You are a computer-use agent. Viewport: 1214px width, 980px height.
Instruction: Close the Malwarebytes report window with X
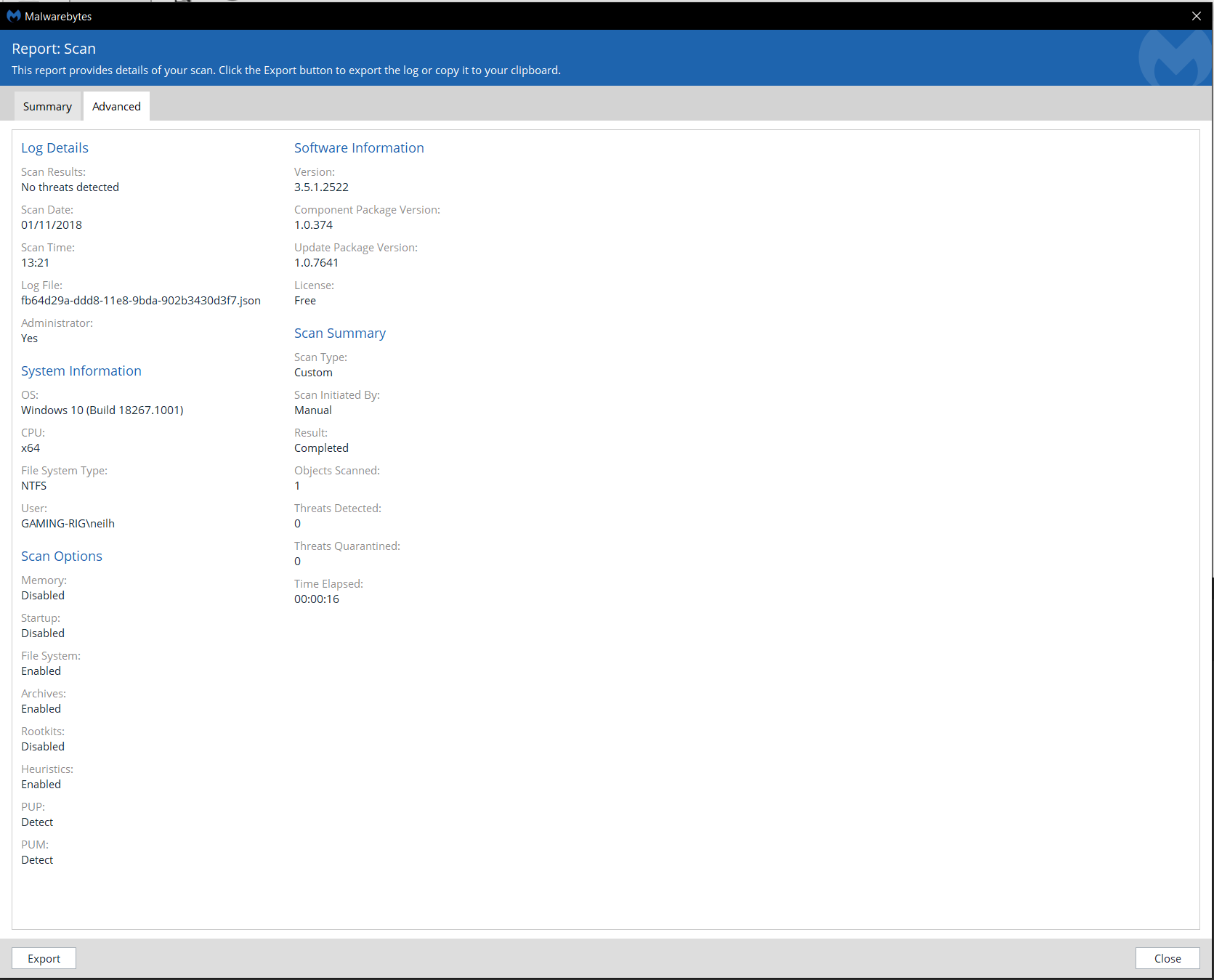coord(1196,16)
